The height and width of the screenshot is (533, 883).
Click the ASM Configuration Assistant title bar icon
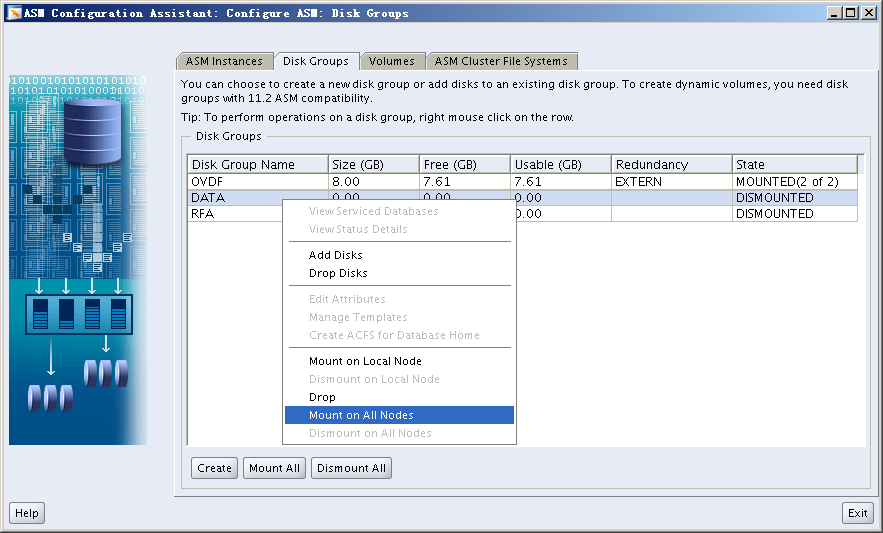pos(13,13)
